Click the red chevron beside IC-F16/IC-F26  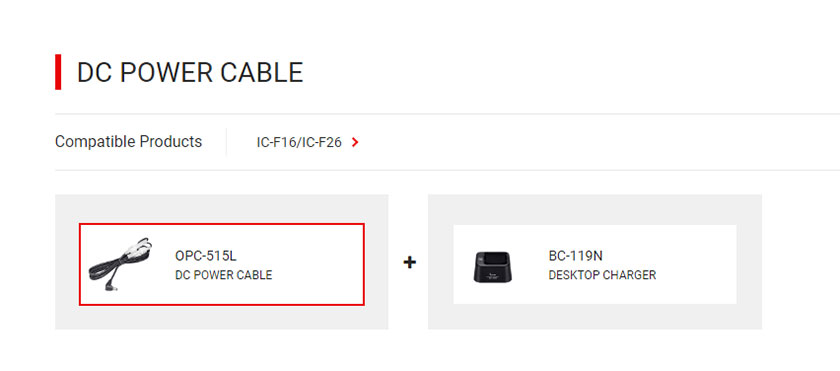coord(355,142)
